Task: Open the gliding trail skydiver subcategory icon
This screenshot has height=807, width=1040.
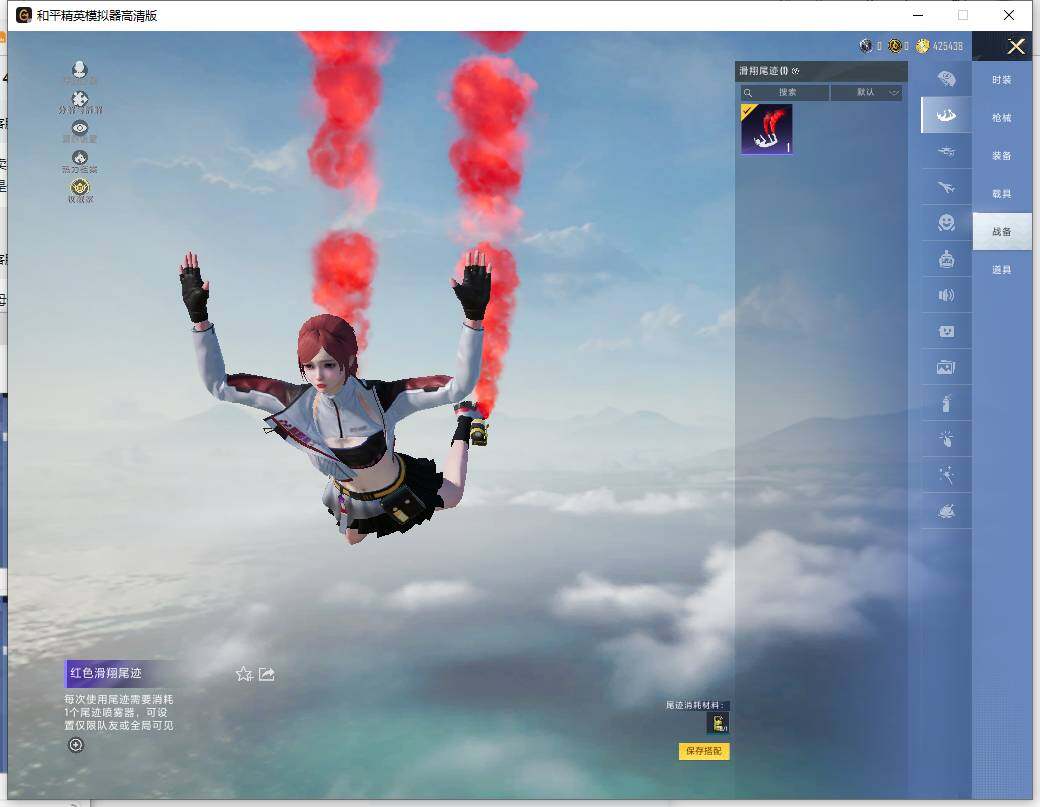Action: pos(946,115)
